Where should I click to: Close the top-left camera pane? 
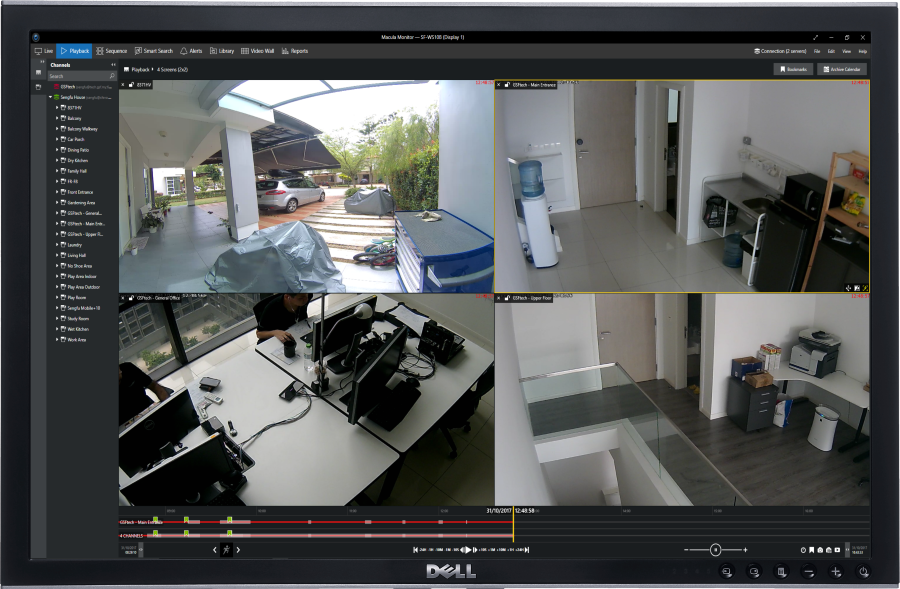point(123,85)
